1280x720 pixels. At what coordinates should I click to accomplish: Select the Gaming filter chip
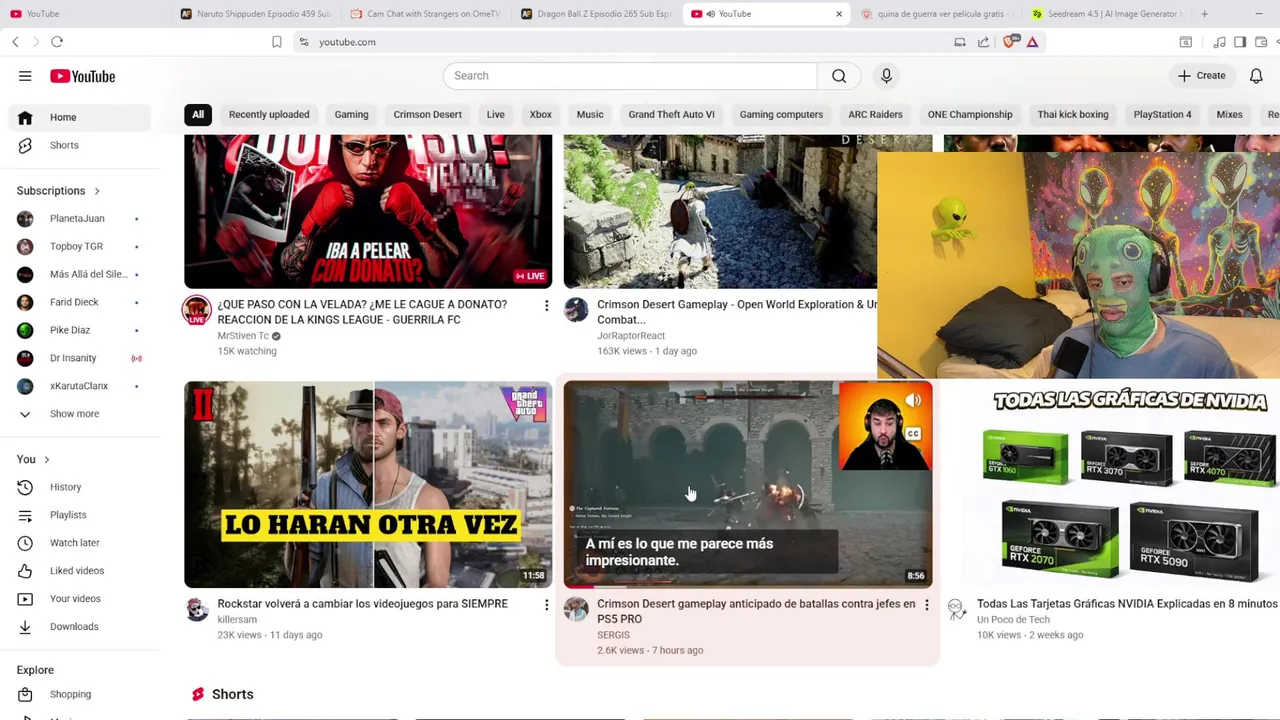coord(351,114)
